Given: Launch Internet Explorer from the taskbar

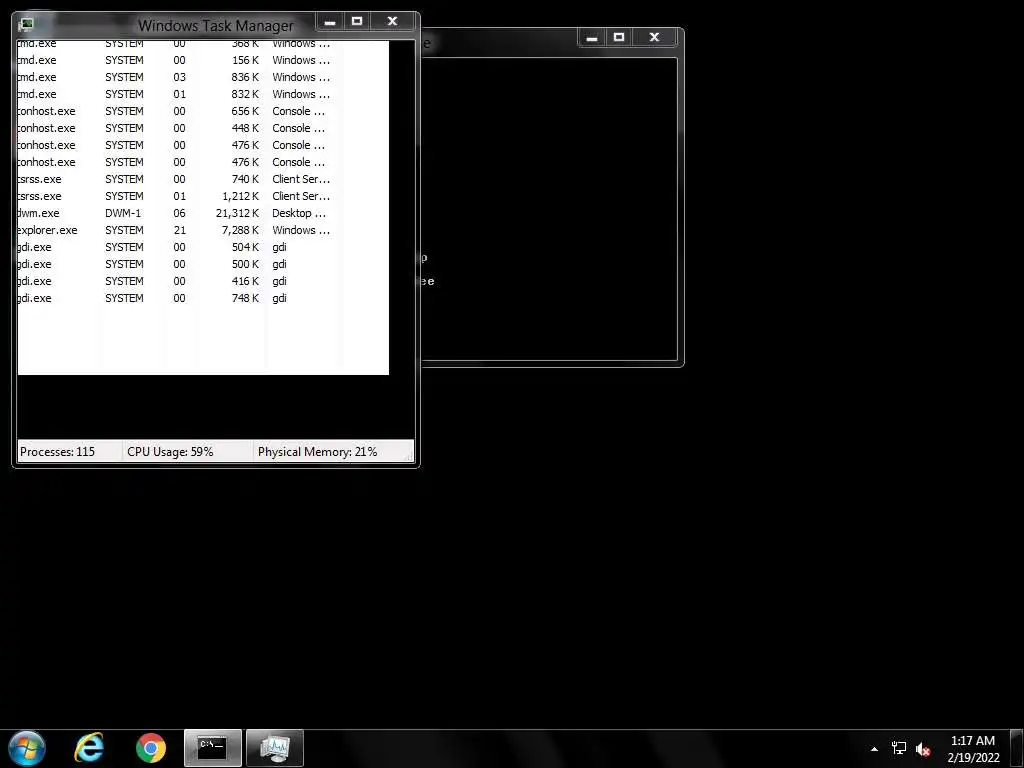Looking at the screenshot, I should [89, 748].
